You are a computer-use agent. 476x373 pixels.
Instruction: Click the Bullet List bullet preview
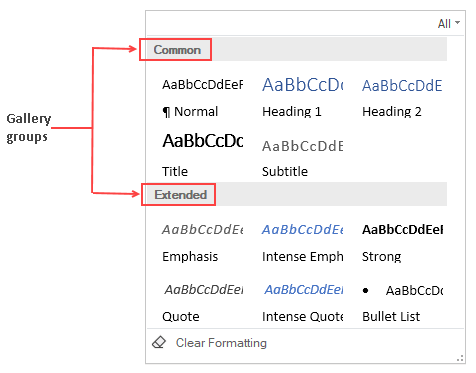pyautogui.click(x=366, y=291)
